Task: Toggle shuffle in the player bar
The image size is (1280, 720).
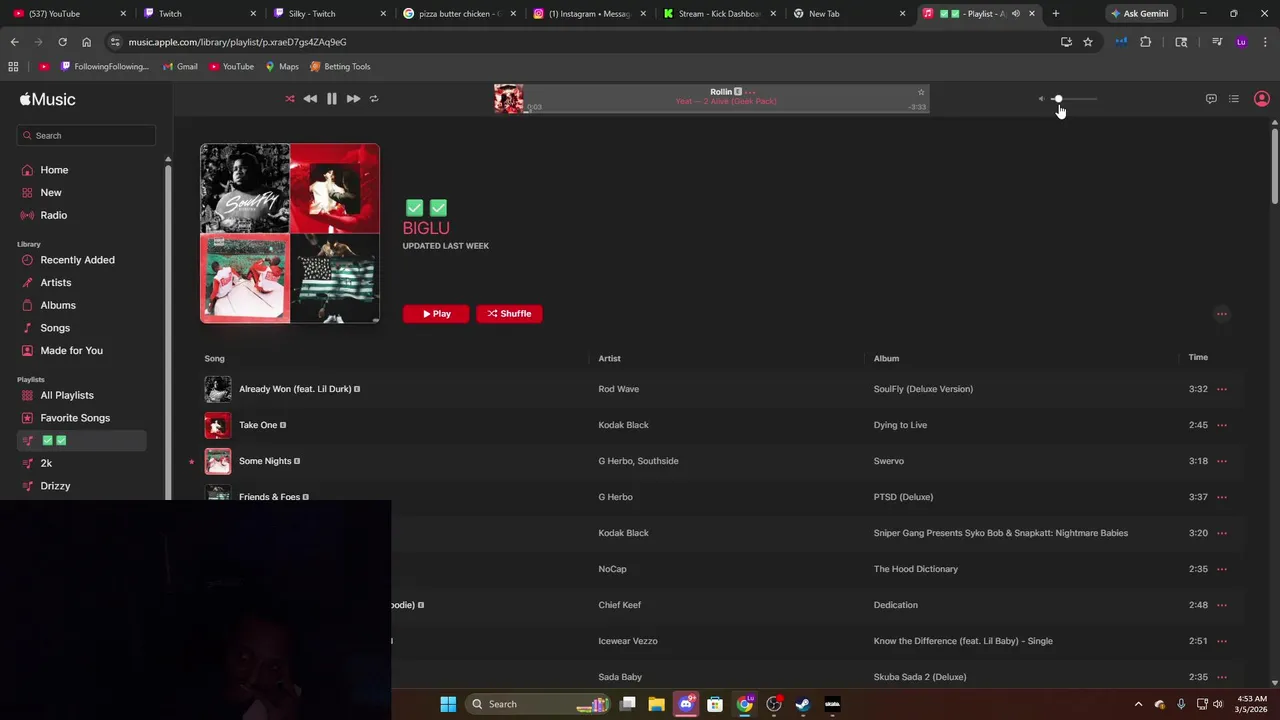Action: [290, 99]
